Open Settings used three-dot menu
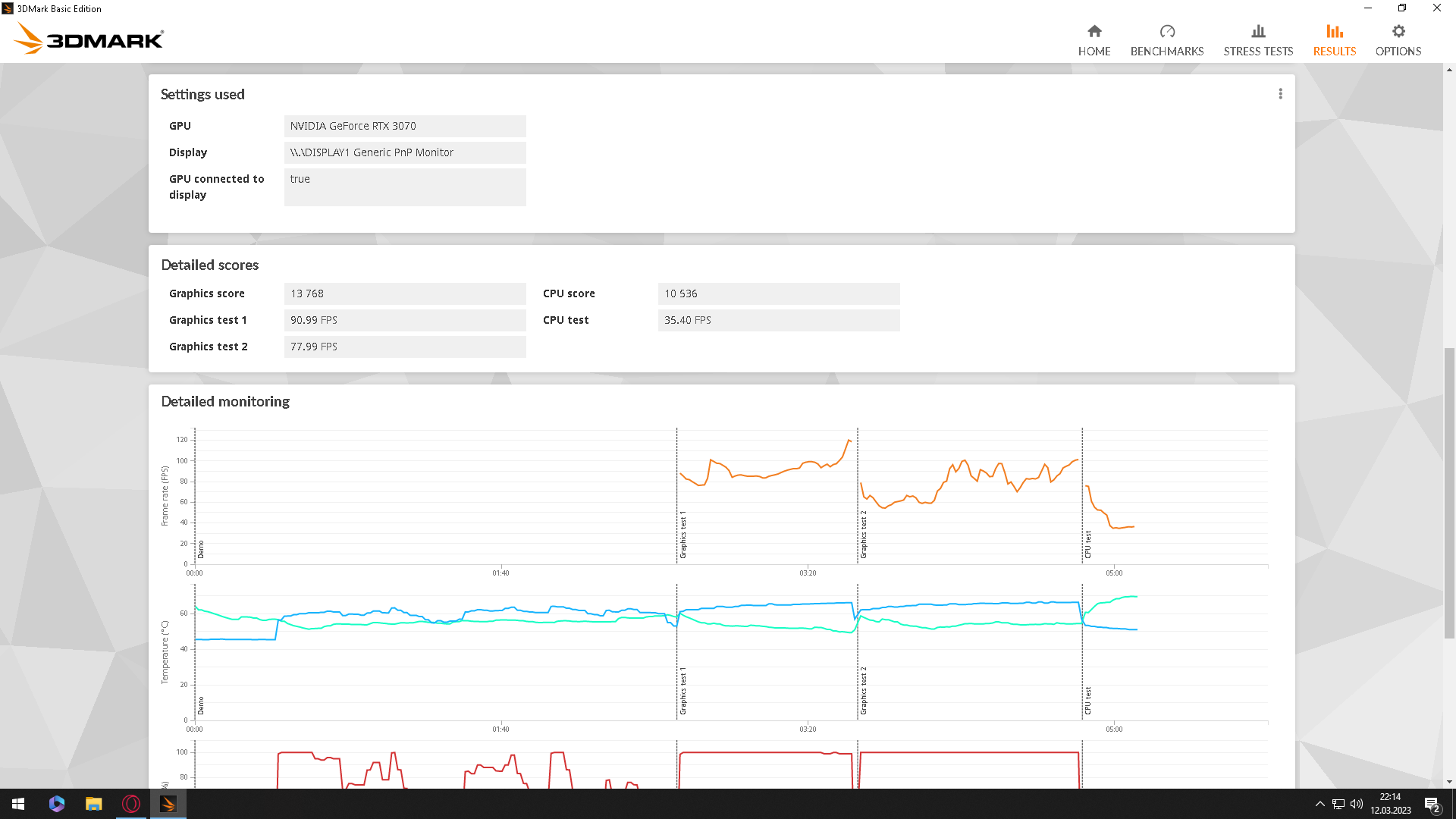Screen dimensions: 1456x819 point(1280,94)
